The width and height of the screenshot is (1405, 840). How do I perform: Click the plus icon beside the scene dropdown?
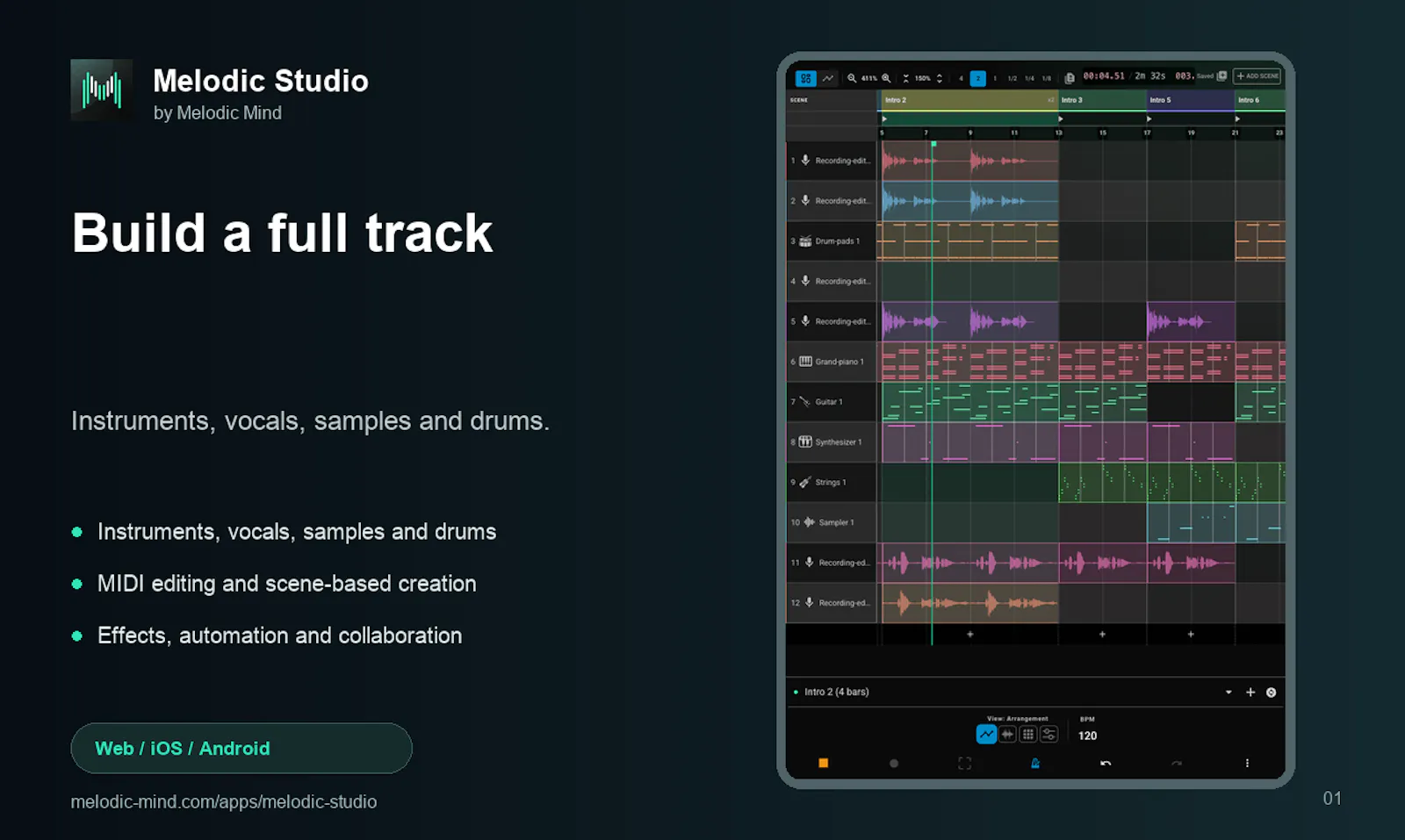coord(1250,693)
